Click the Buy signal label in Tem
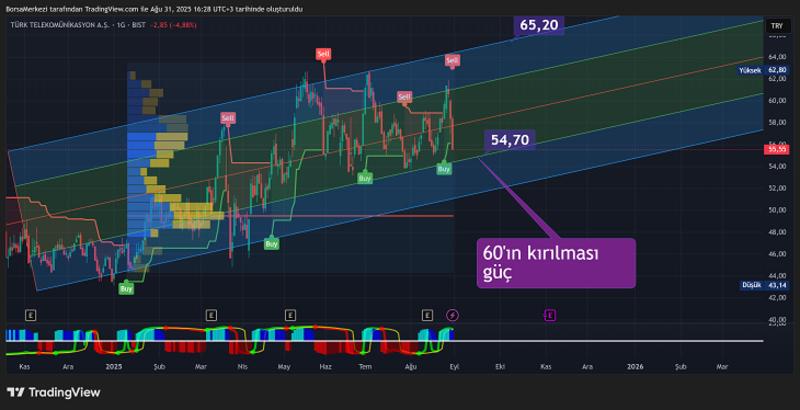800x410 pixels. click(x=364, y=178)
